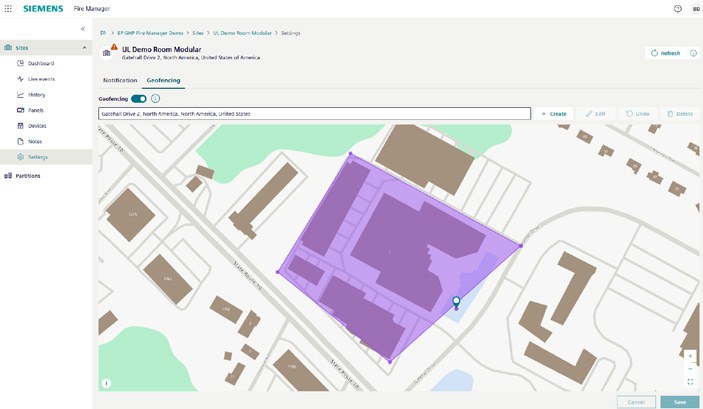Open Partitions in the sidebar
Screen dimensions: 703x409
point(28,176)
